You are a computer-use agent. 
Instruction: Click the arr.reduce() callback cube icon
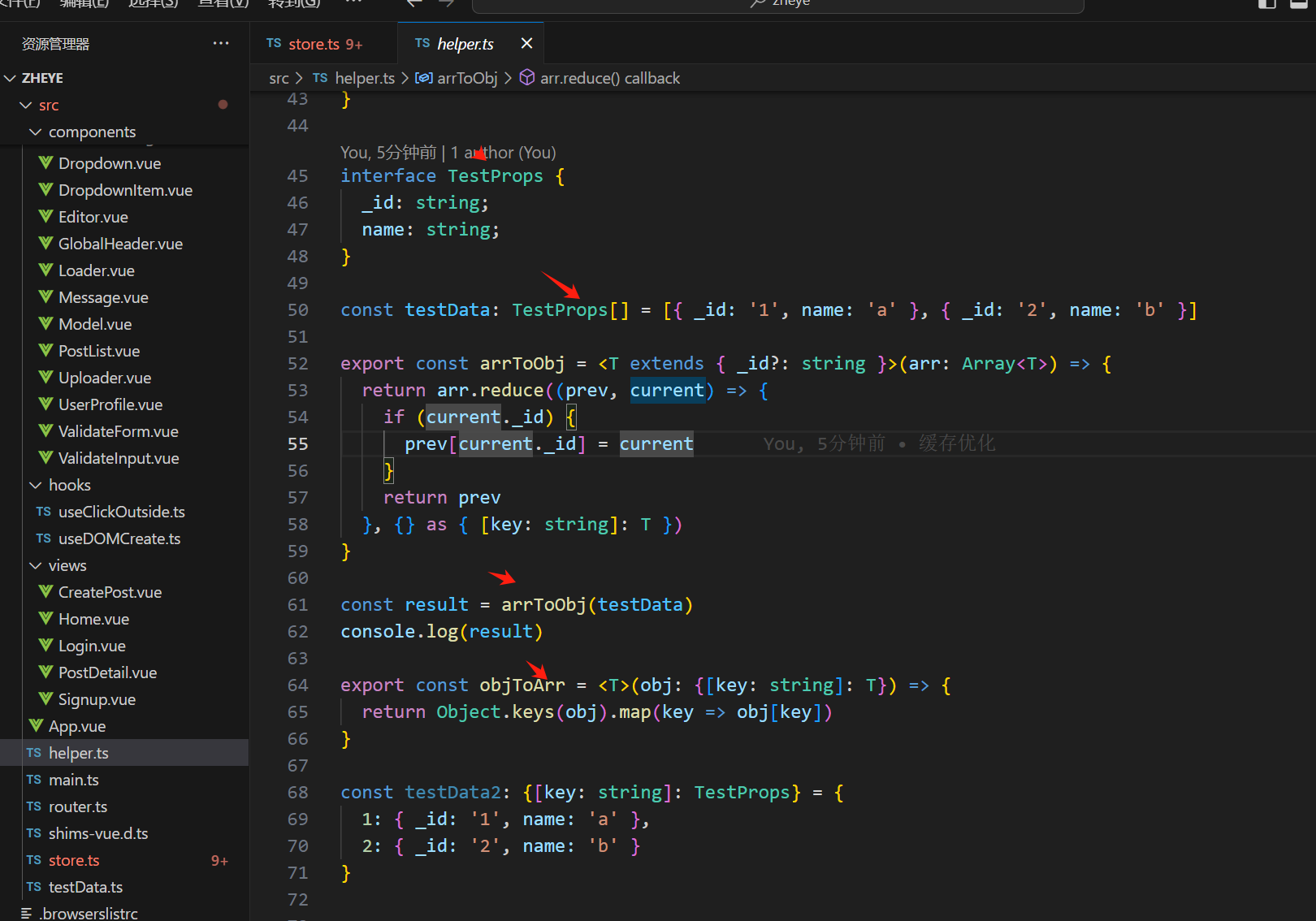[x=527, y=78]
